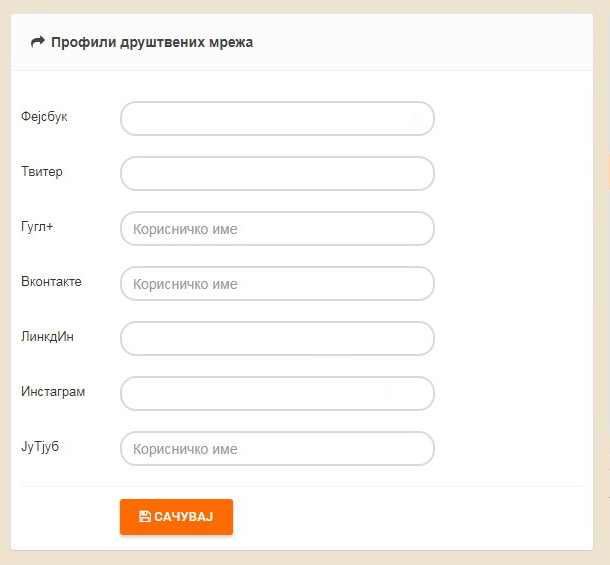
Task: Click the divider line above the save button
Action: [x=302, y=486]
